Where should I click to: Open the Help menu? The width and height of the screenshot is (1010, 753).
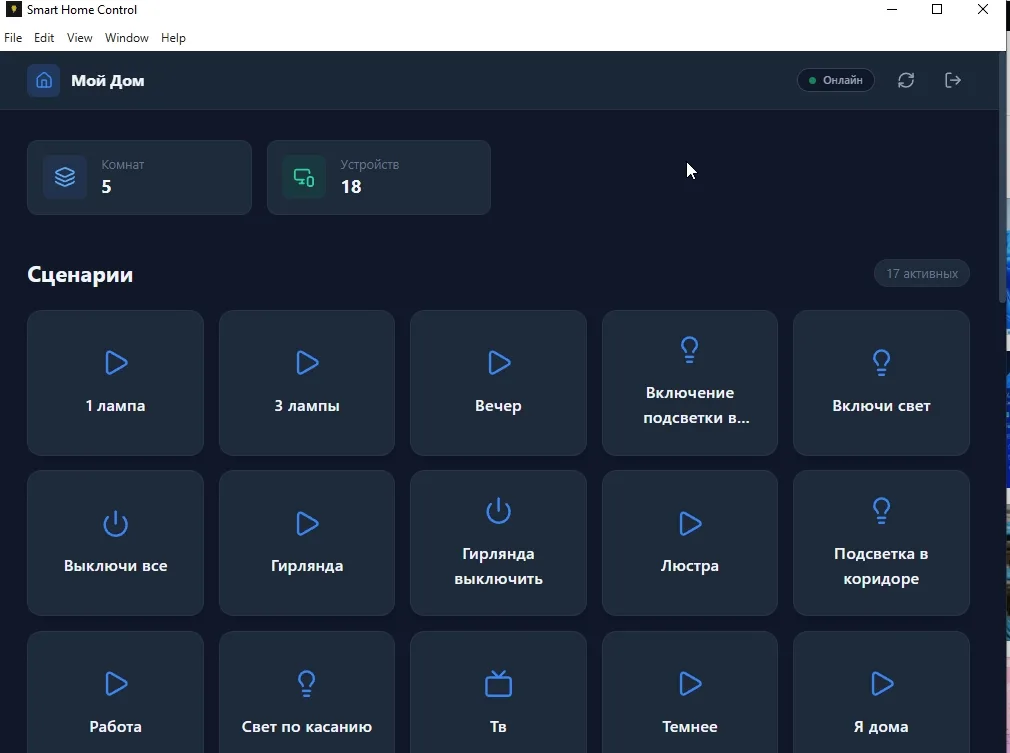click(173, 38)
